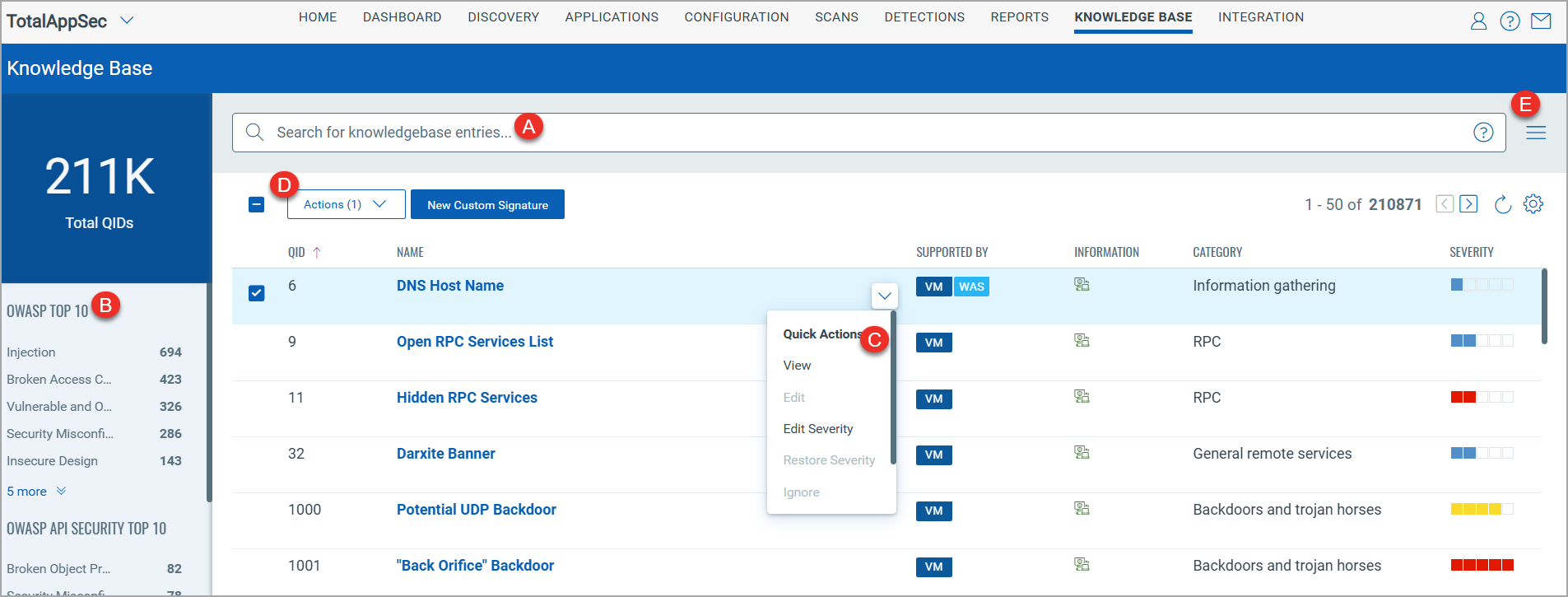Click information icon for DNS Host Name
The image size is (1568, 597).
[x=1082, y=284]
